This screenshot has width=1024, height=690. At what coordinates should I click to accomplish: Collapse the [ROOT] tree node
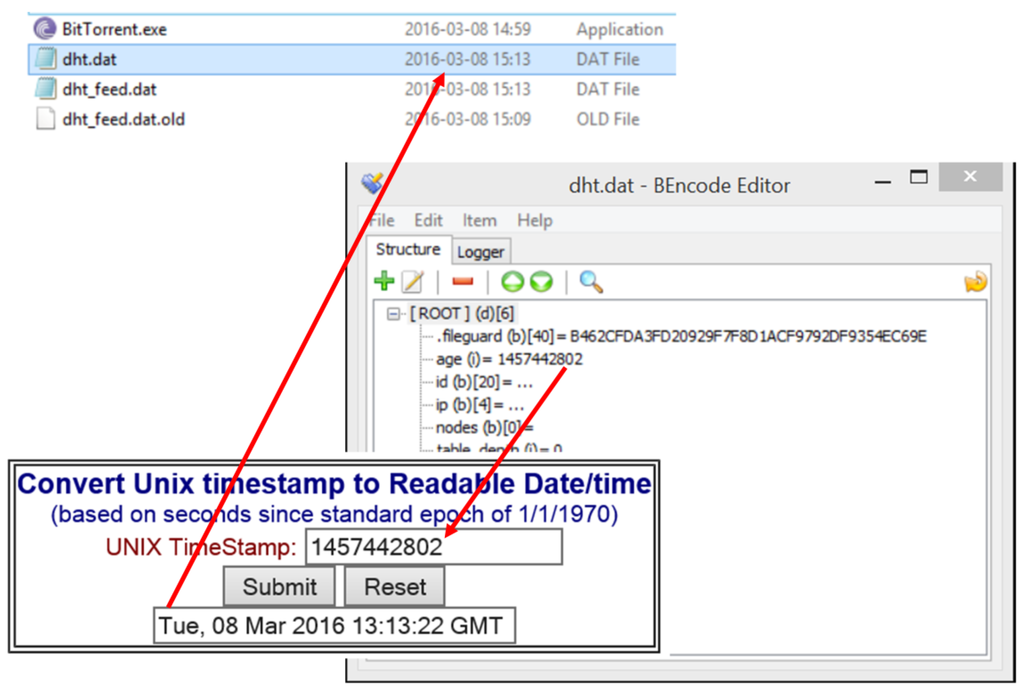click(x=394, y=313)
